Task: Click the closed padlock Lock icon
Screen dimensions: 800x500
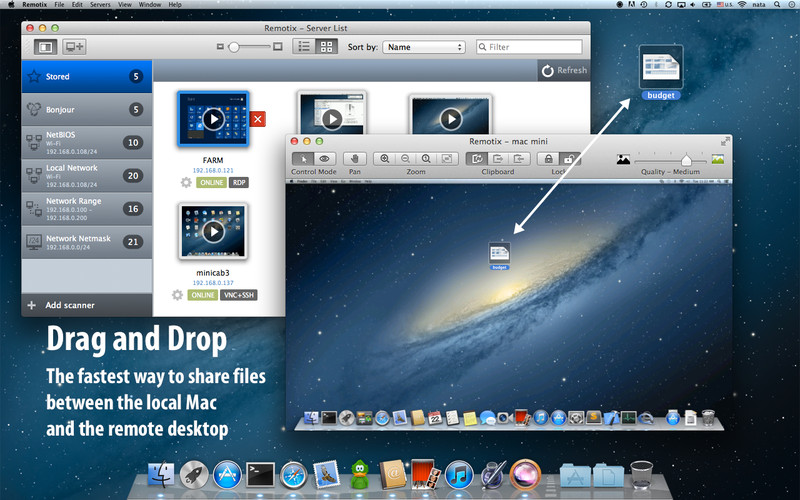Action: coord(548,159)
